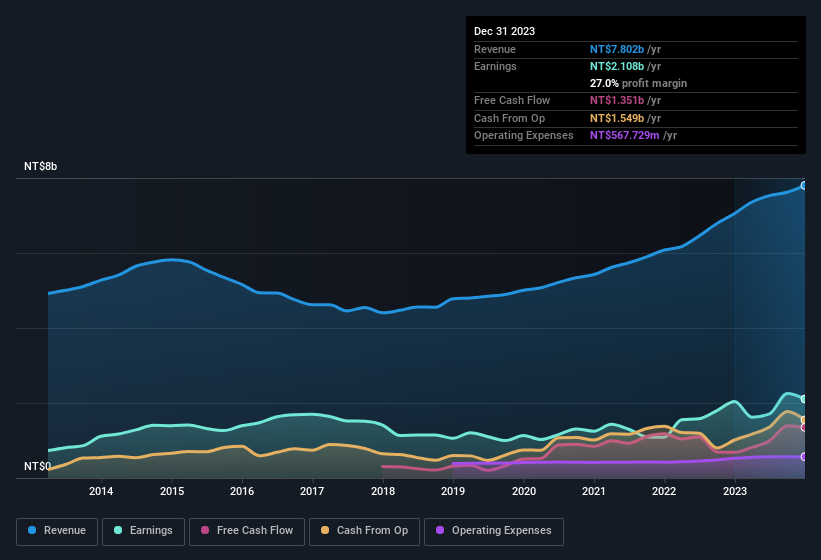Click the NT$567.729m operating expenses value

click(x=625, y=136)
